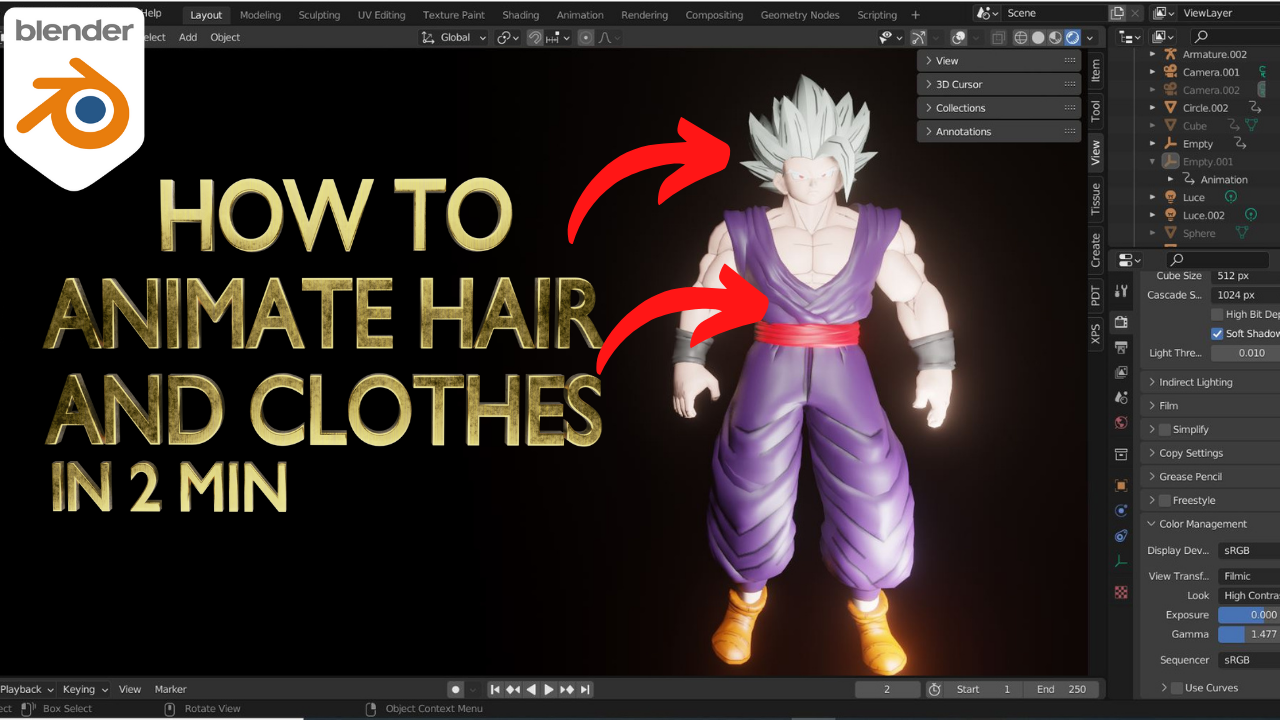Enable the Simplify checkbox
The width and height of the screenshot is (1280, 720).
pyautogui.click(x=1164, y=429)
